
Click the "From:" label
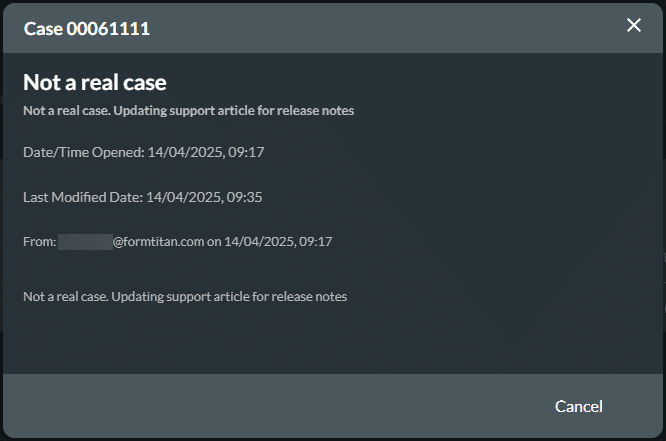coord(39,241)
